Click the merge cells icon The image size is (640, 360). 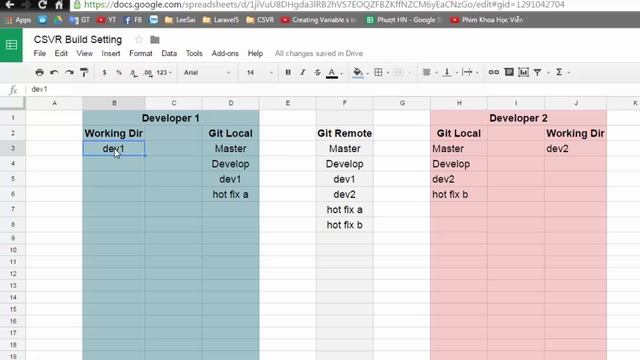point(398,72)
